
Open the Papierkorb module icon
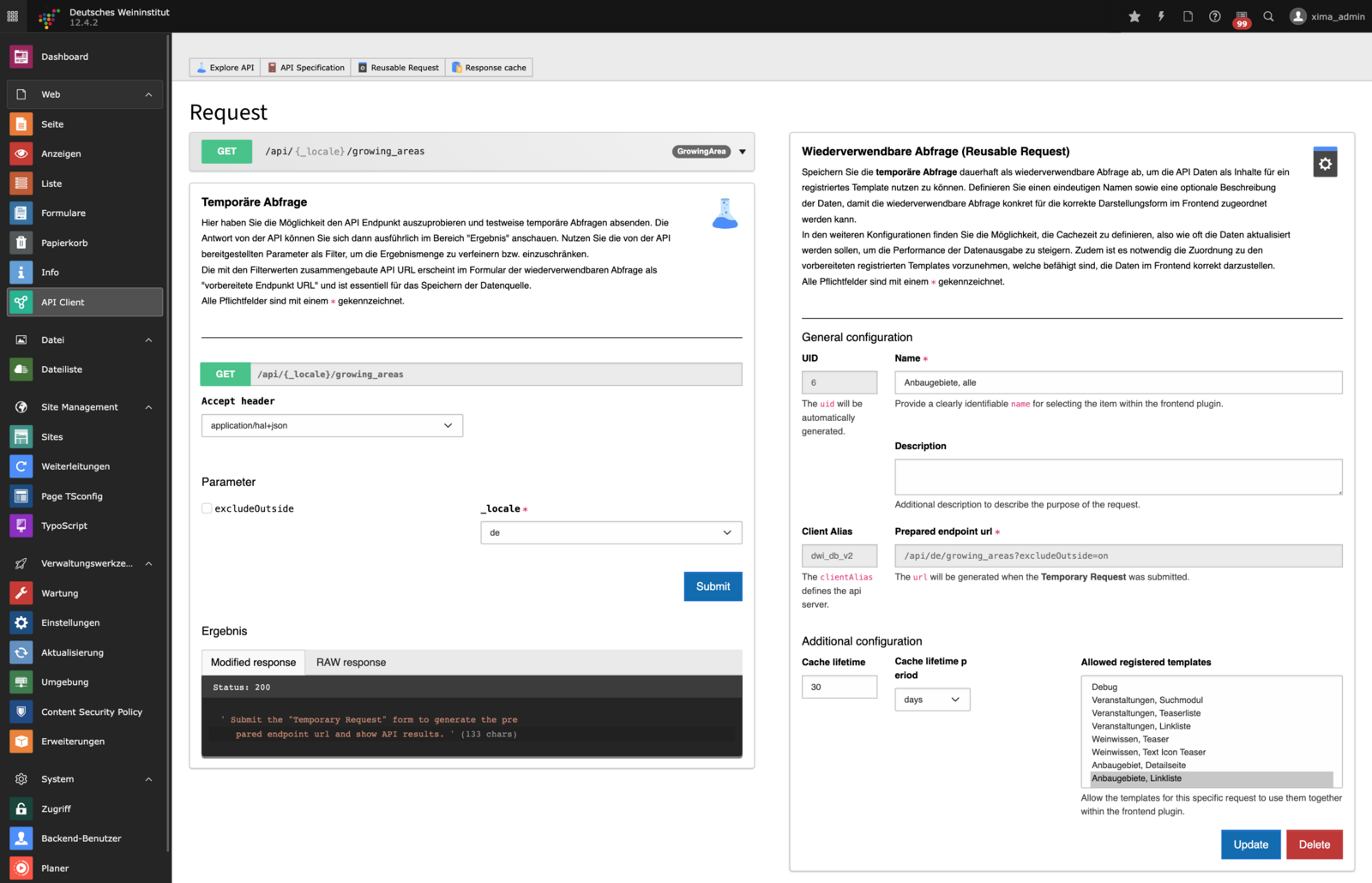(x=21, y=243)
